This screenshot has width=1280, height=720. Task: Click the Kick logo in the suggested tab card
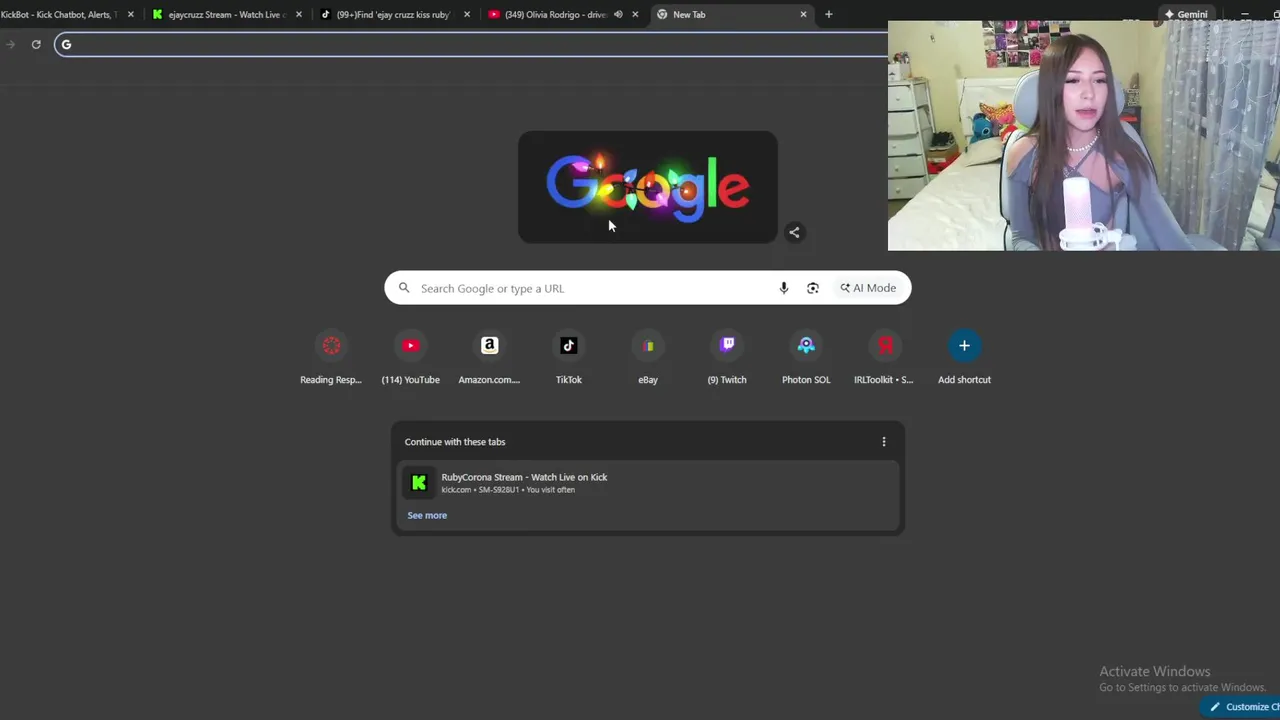coord(419,483)
